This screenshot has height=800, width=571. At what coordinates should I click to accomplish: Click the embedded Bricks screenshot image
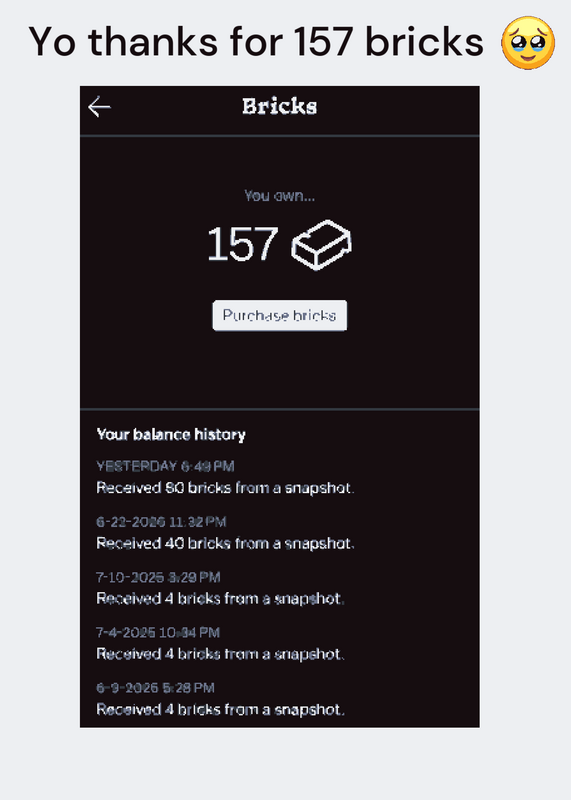pos(280,407)
